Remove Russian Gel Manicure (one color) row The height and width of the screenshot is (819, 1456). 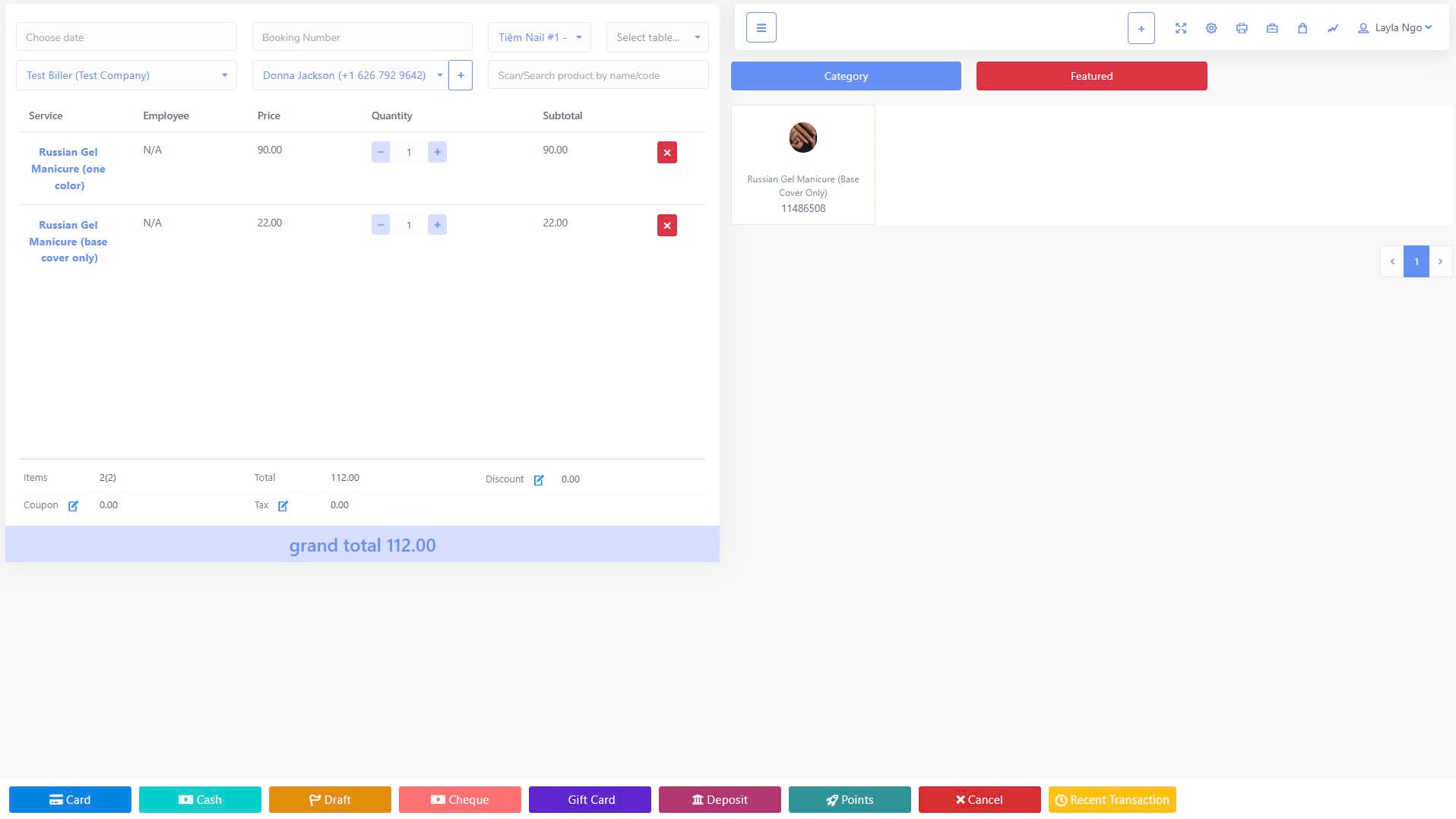click(x=666, y=153)
